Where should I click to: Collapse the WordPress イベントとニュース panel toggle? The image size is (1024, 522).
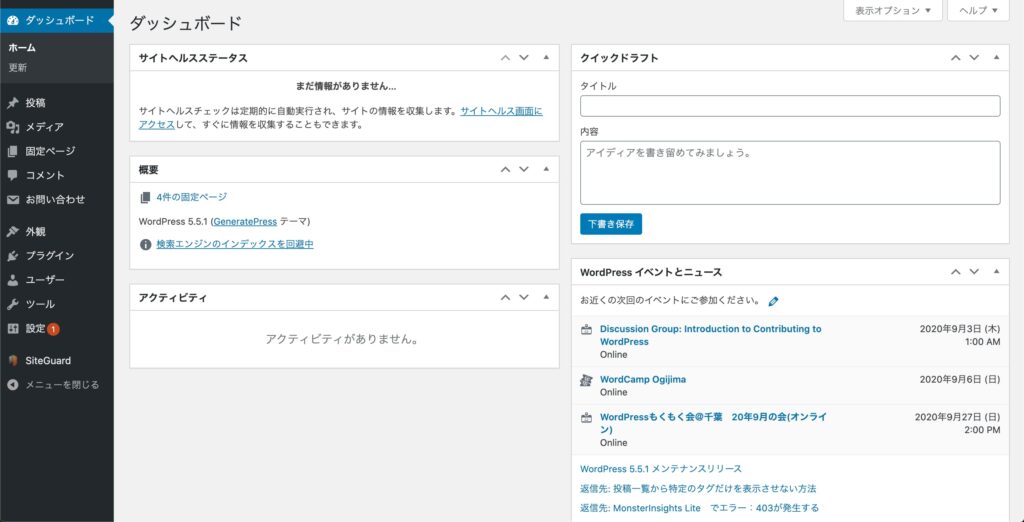click(x=996, y=272)
